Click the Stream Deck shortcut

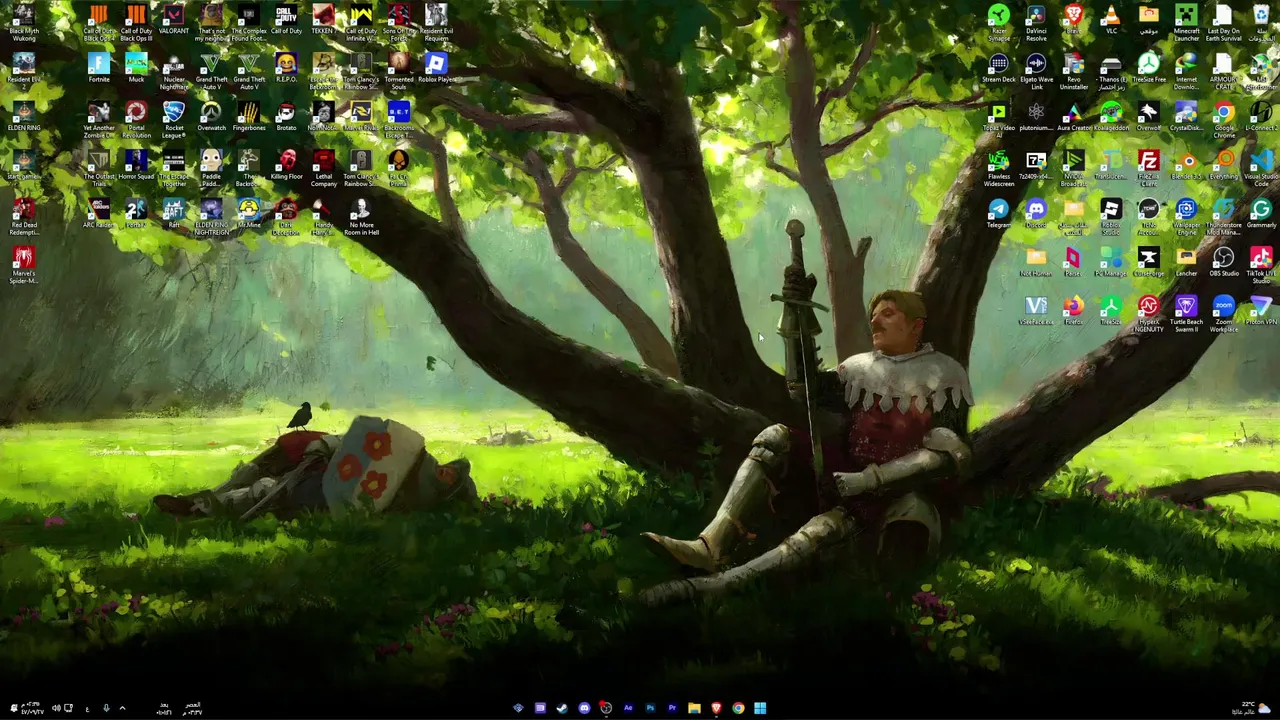999,68
